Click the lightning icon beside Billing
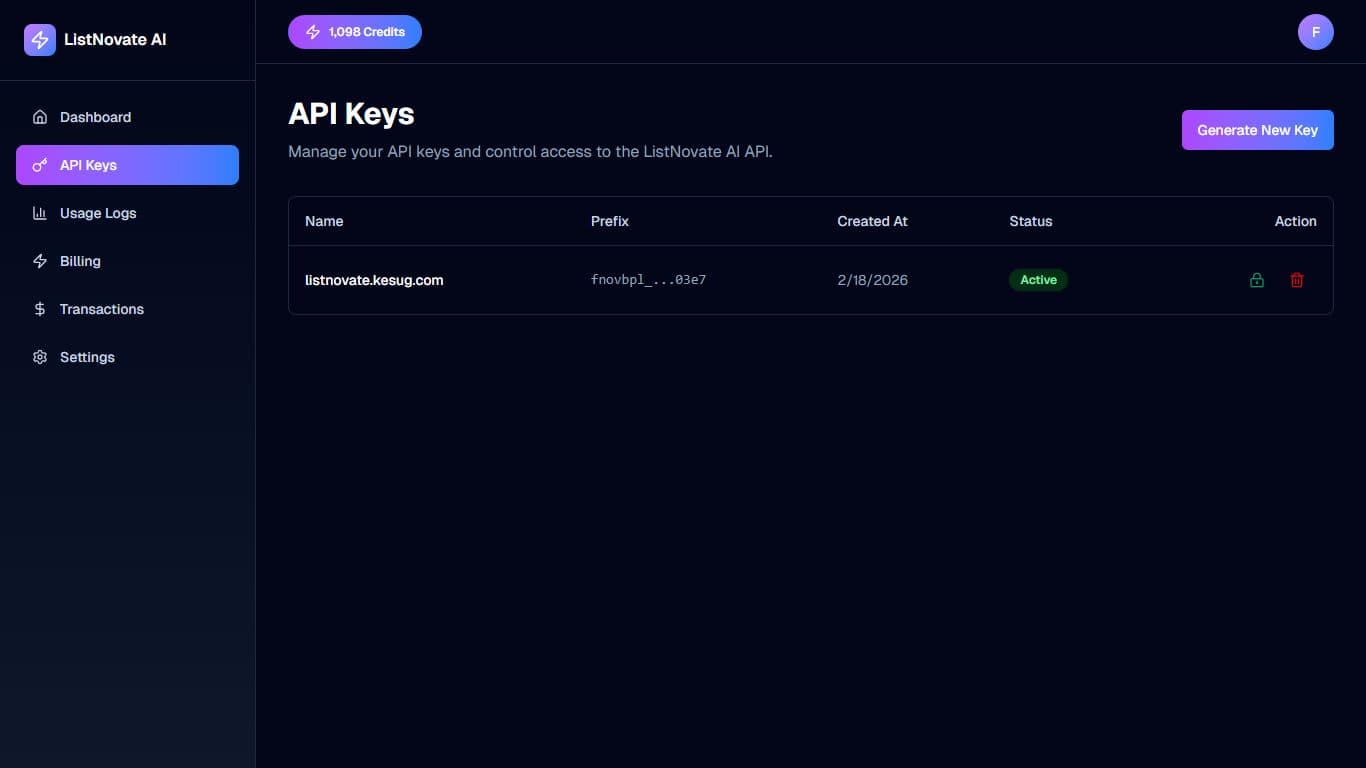The image size is (1366, 768). [x=40, y=261]
